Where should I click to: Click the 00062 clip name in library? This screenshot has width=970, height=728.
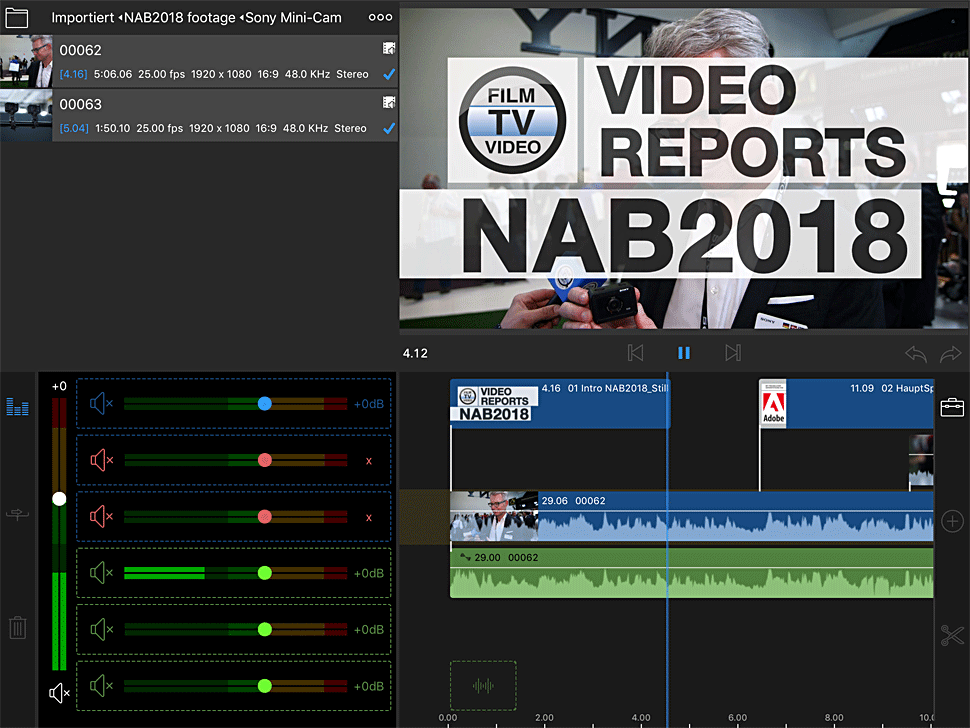(x=80, y=50)
